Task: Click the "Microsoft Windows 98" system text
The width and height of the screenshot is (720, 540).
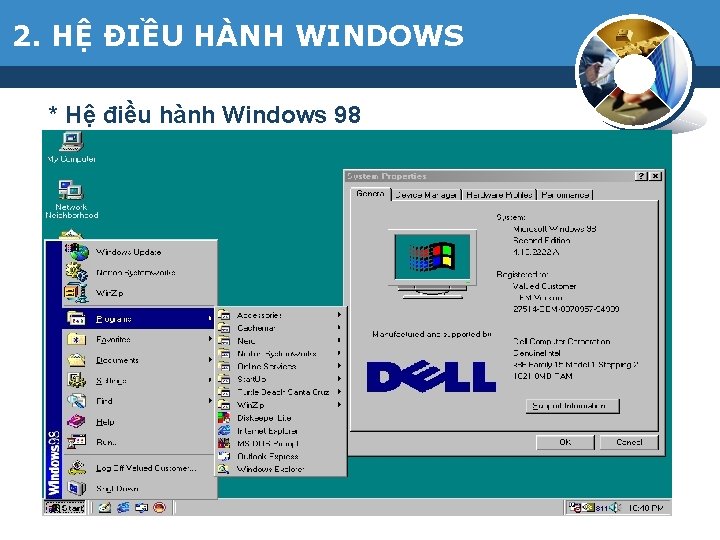Action: [x=555, y=229]
